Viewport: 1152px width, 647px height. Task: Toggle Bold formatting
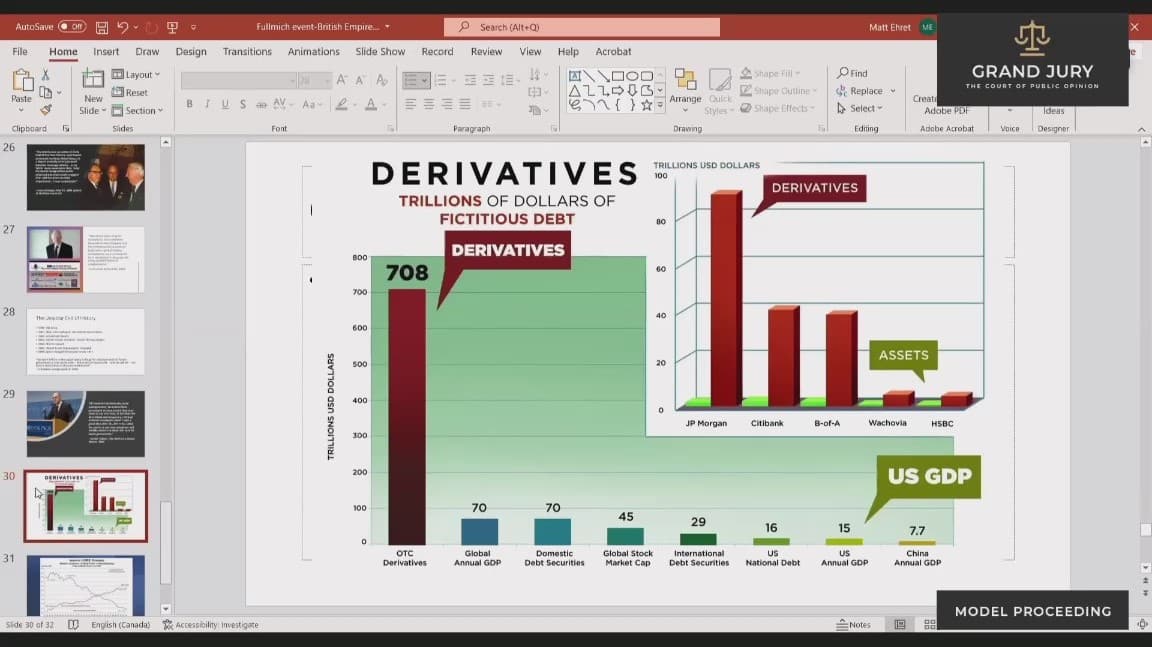(189, 104)
